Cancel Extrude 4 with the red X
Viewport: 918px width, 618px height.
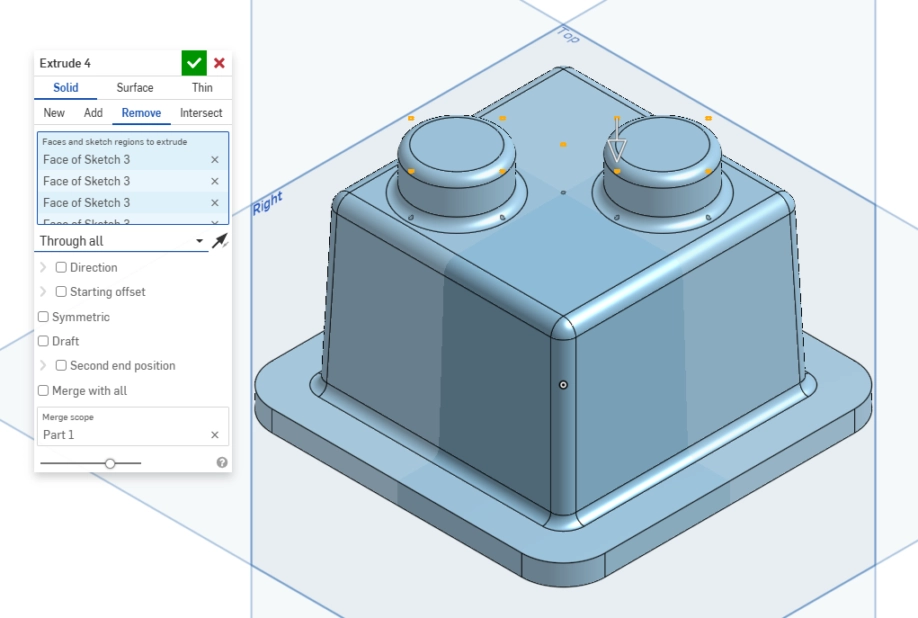(x=220, y=63)
